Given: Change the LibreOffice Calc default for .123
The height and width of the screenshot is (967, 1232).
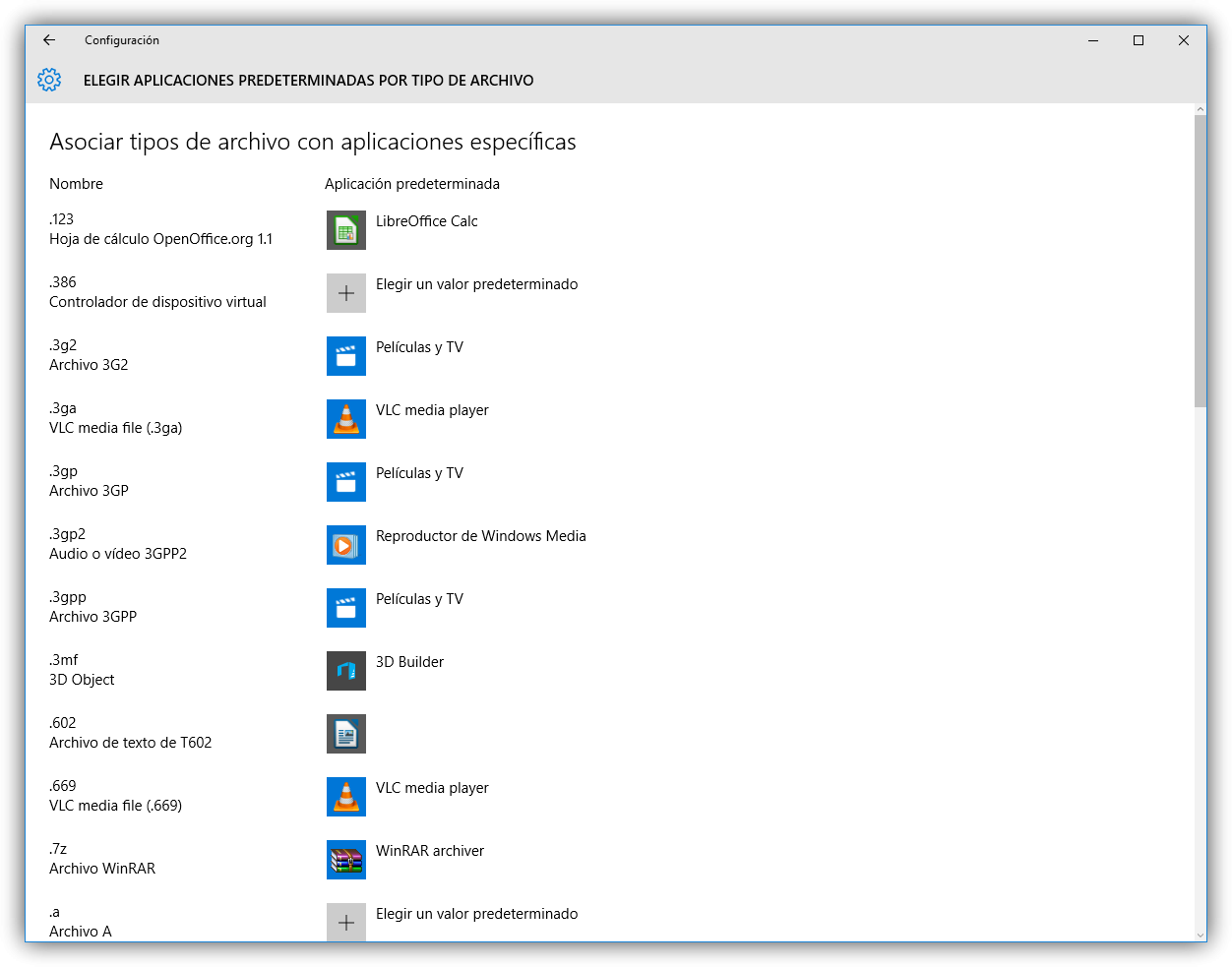Looking at the screenshot, I should point(427,221).
